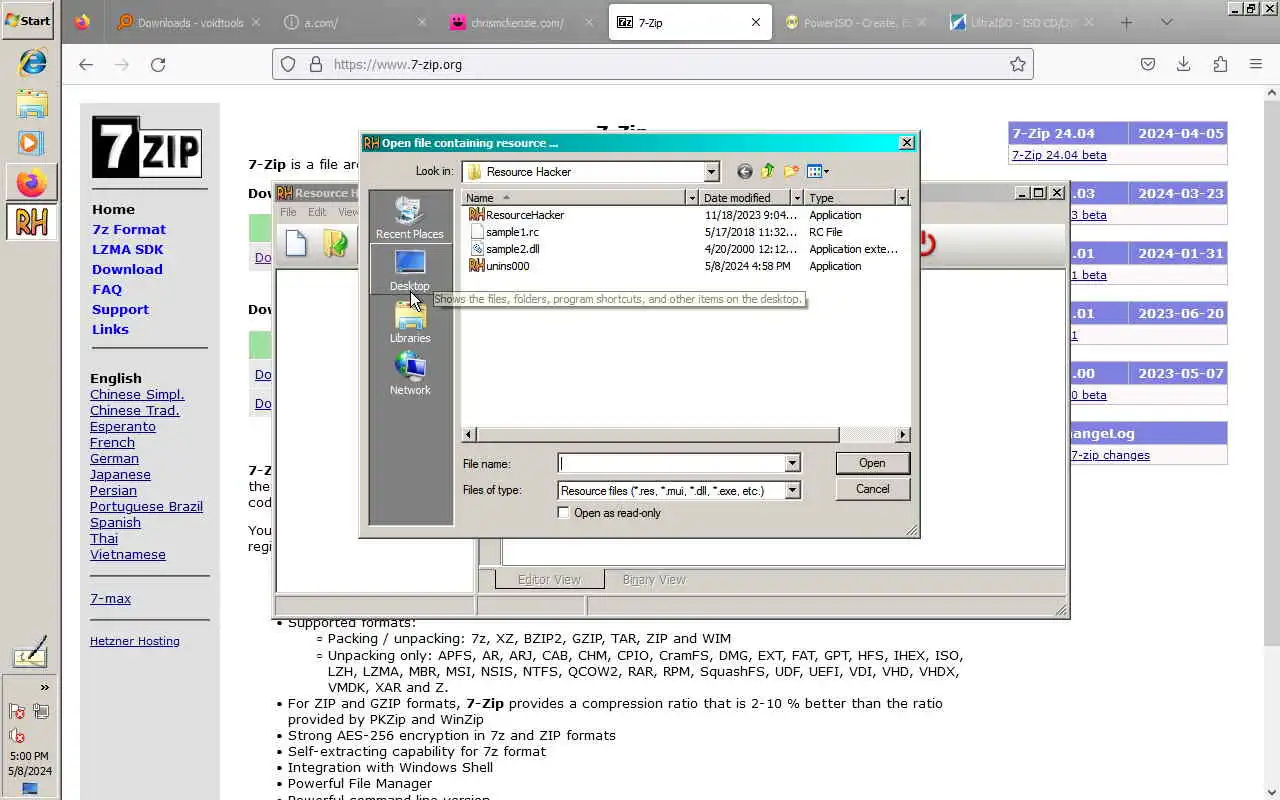
Task: Open Name column filter dropdown arrow
Action: pos(691,198)
